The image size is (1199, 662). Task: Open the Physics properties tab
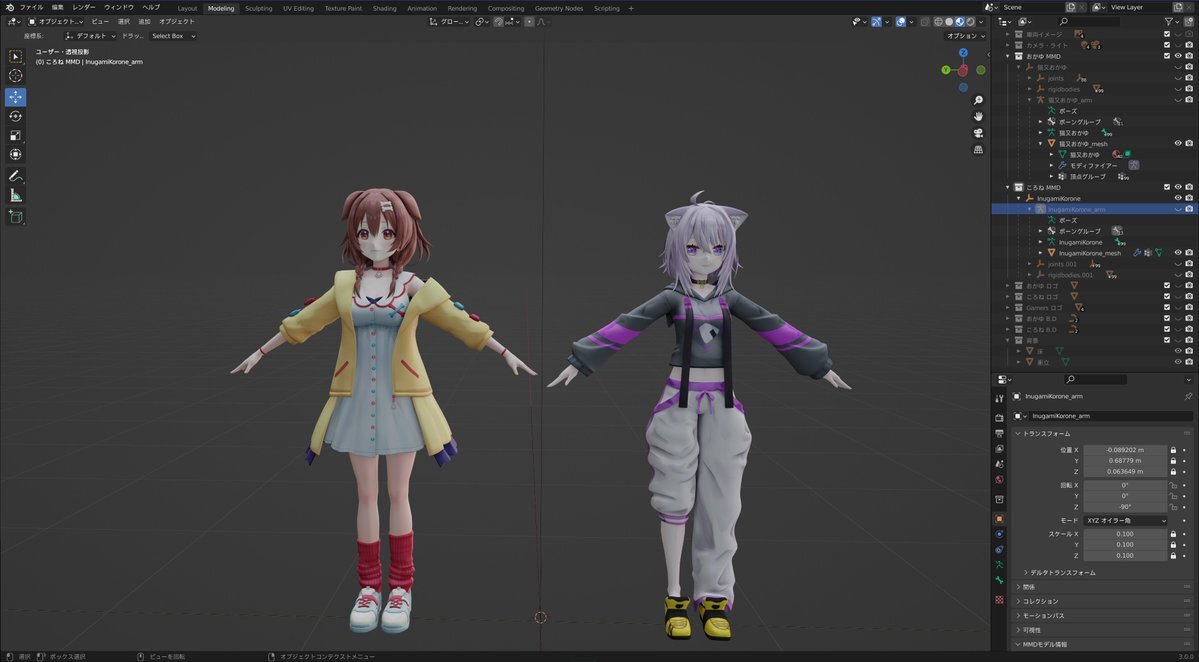tap(999, 534)
